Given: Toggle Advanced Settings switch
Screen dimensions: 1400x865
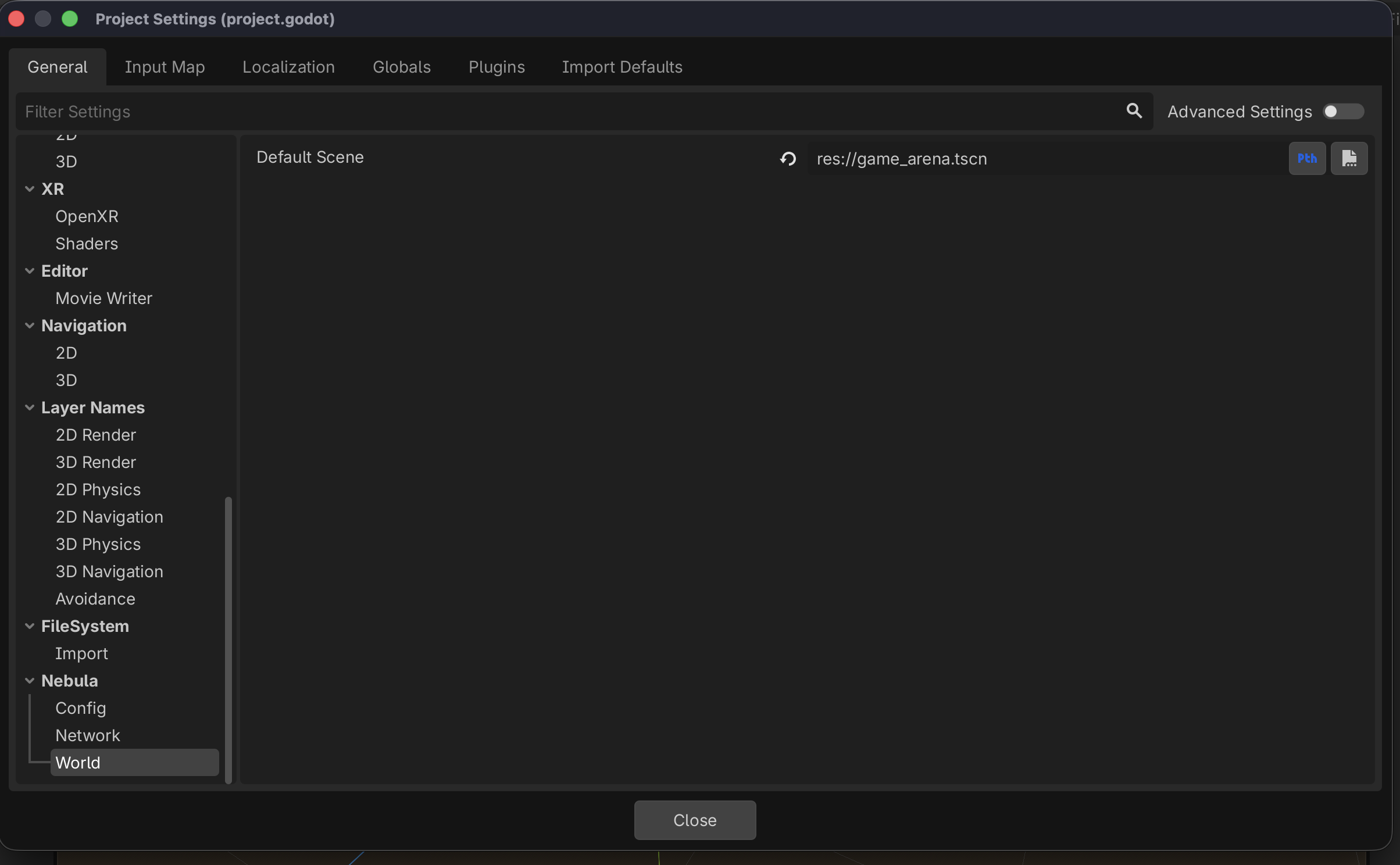Looking at the screenshot, I should pos(1343,112).
